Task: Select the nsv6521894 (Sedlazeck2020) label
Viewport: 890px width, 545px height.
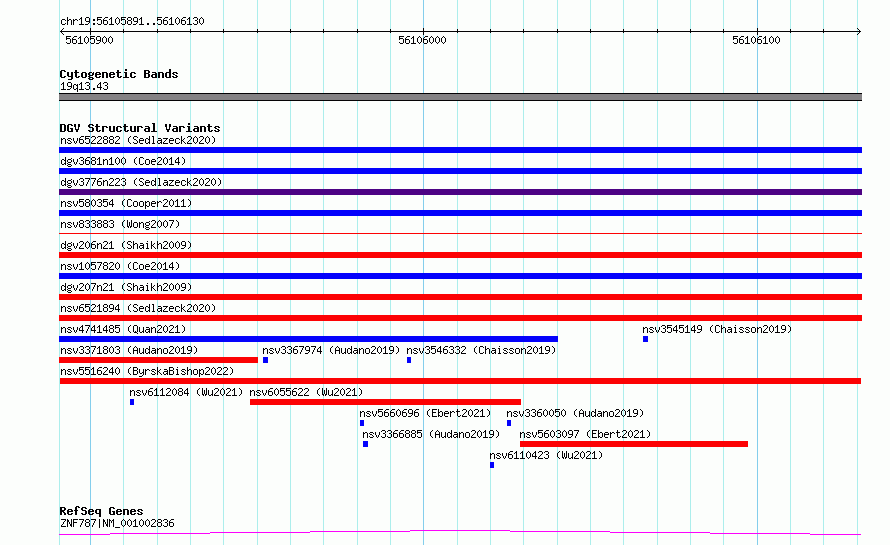Action: tap(138, 308)
